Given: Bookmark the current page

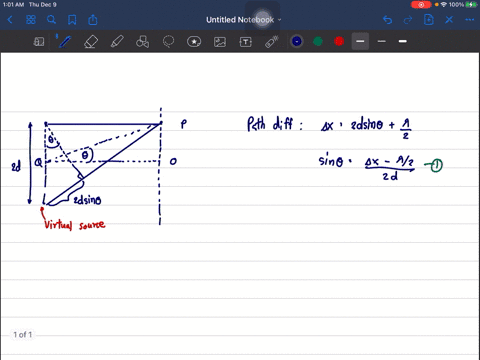Looking at the screenshot, I should click(x=72, y=20).
